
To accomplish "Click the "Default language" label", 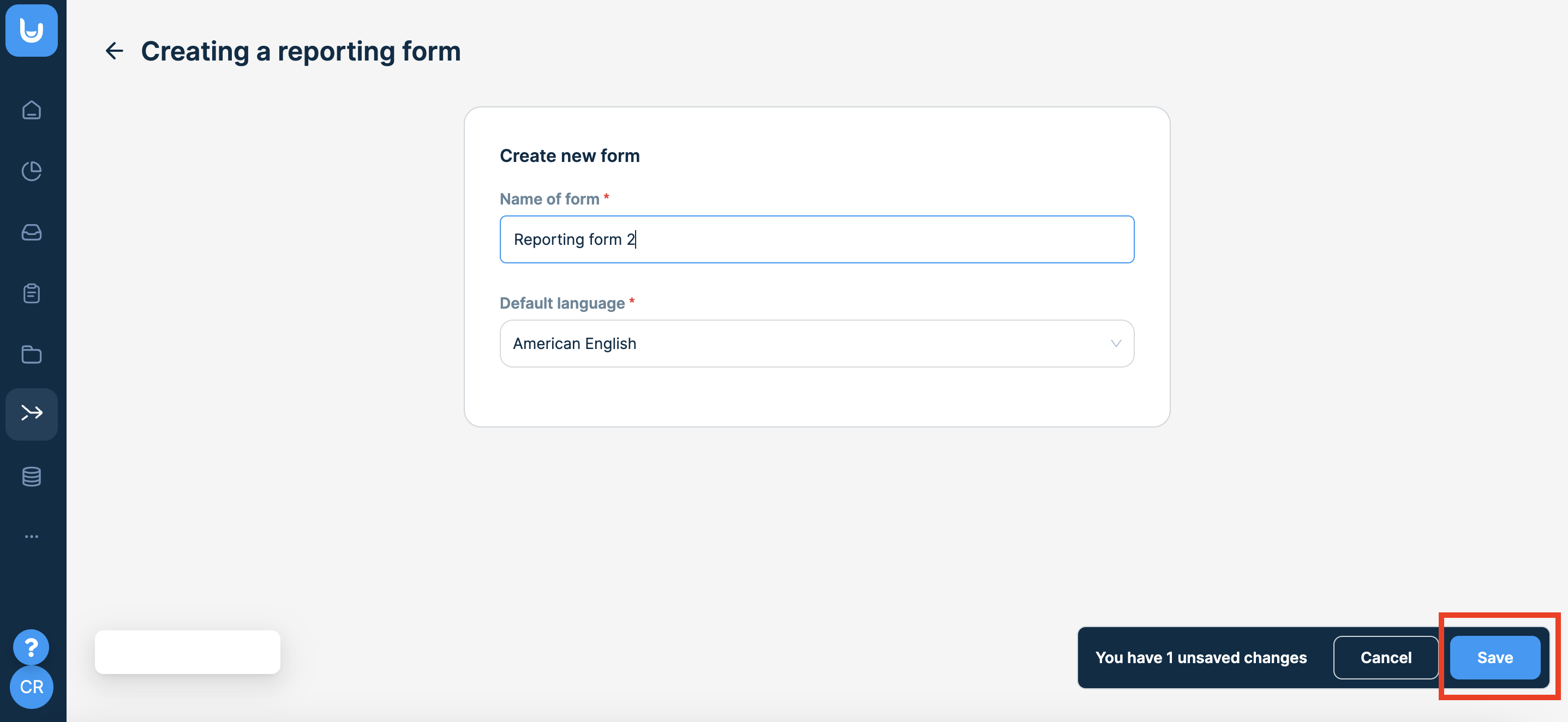I will (x=562, y=303).
